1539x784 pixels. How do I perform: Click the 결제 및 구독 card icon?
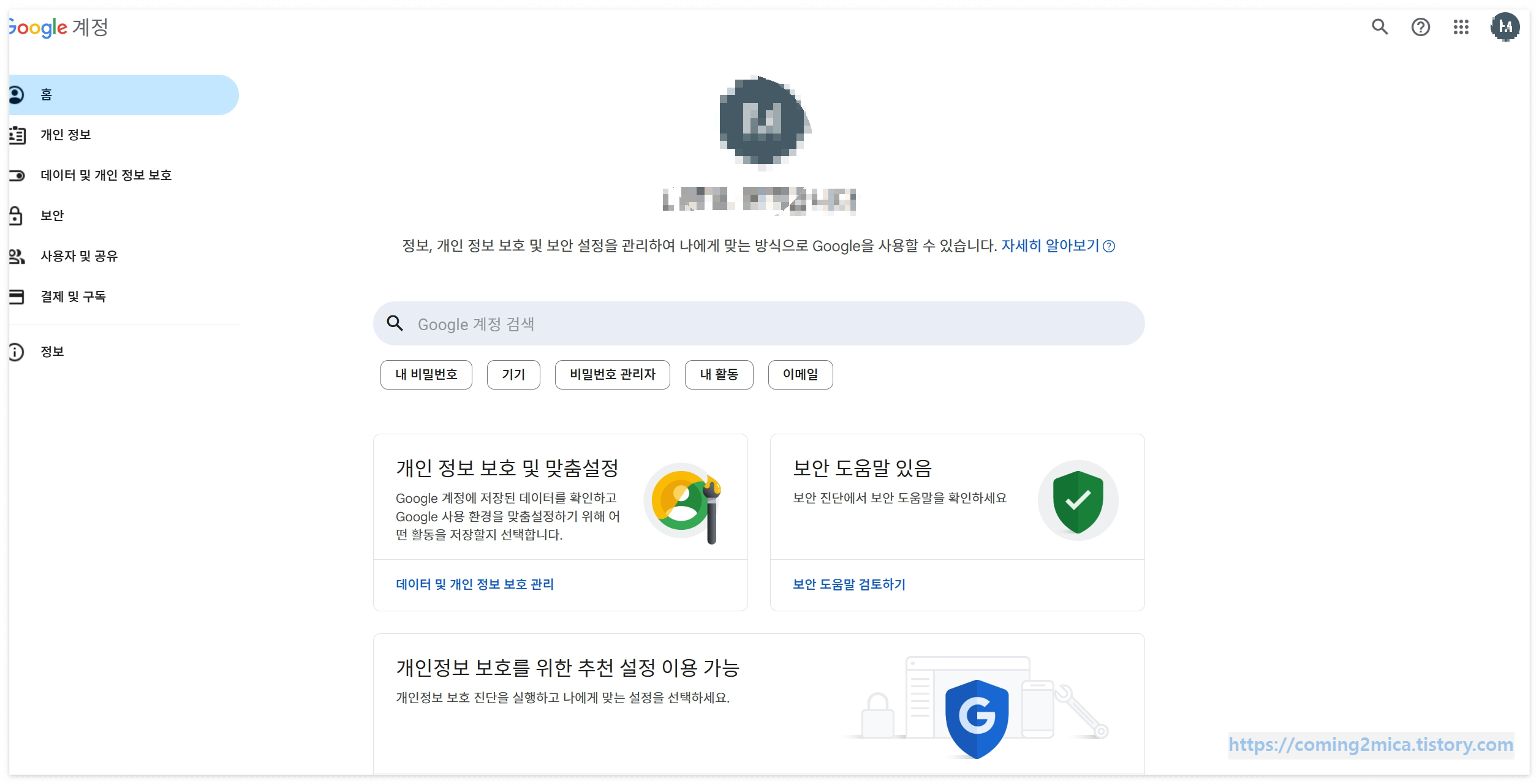pos(17,296)
